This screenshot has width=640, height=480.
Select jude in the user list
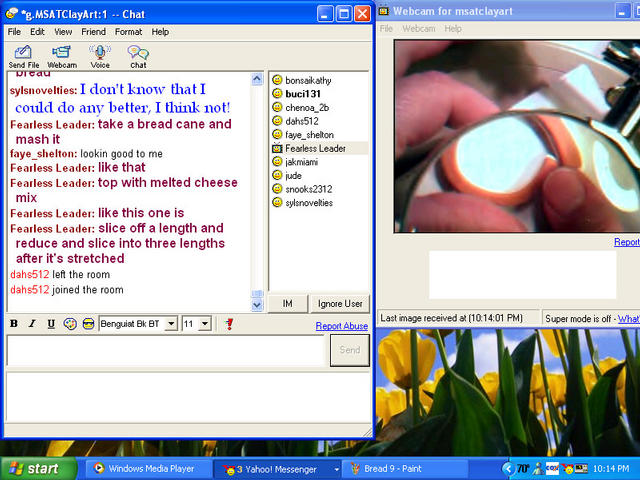tap(293, 176)
